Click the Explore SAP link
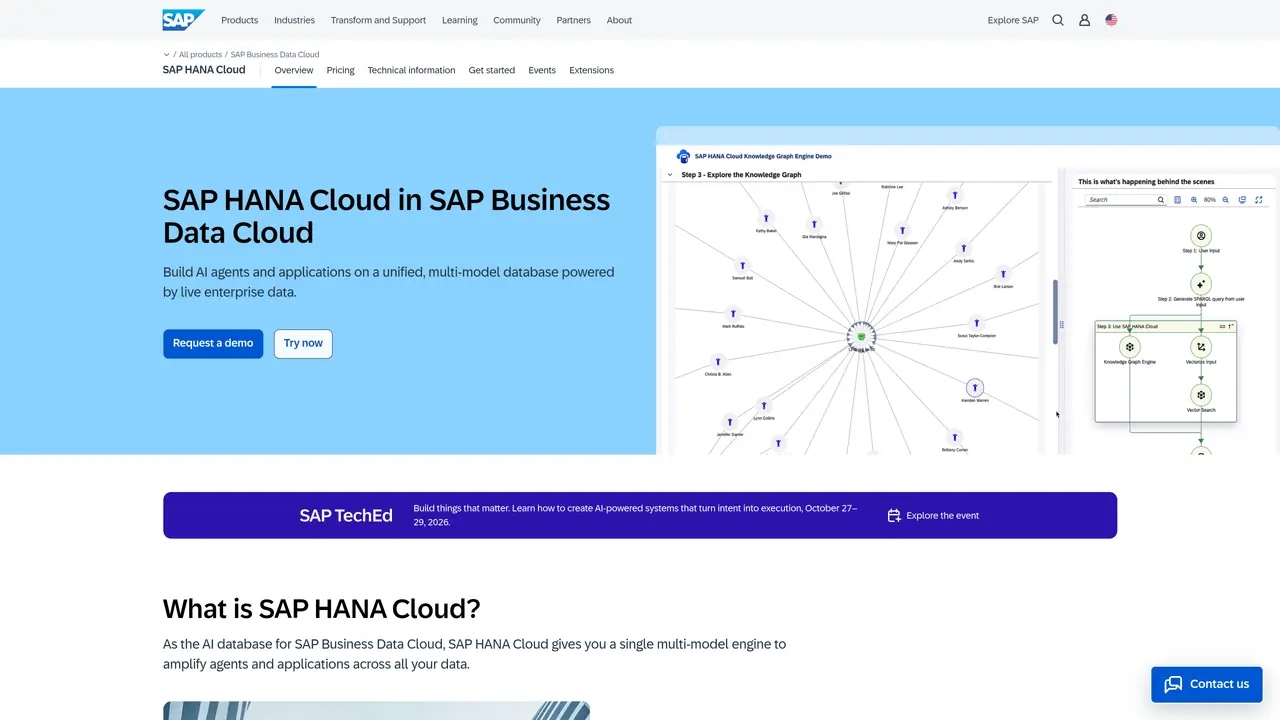 (x=1013, y=20)
